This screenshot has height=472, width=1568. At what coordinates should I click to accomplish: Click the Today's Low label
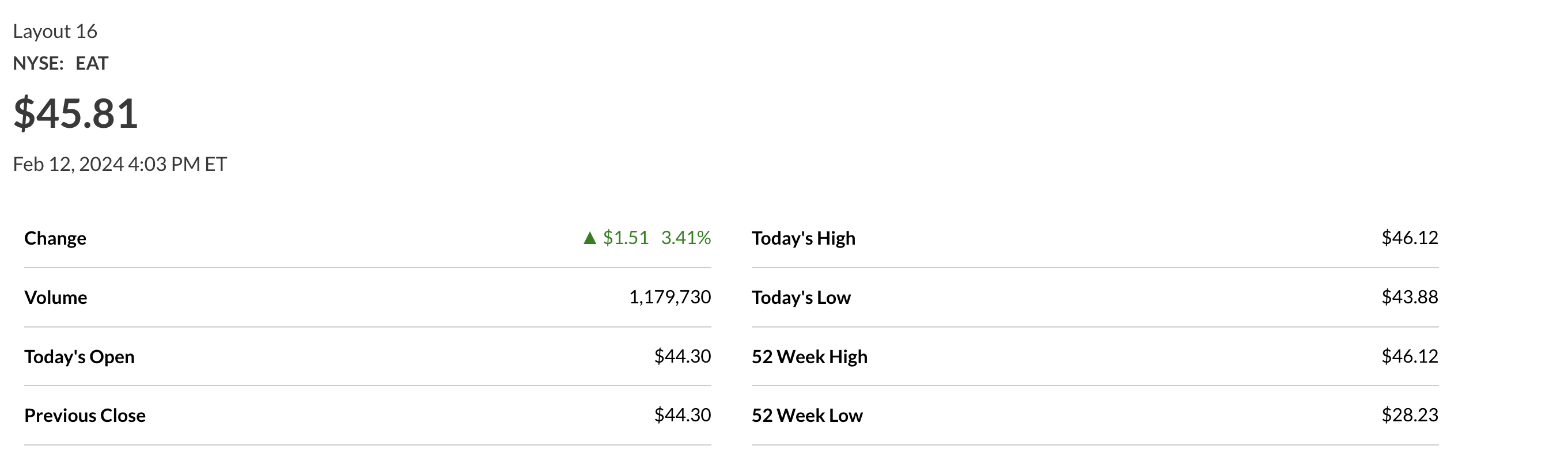pyautogui.click(x=801, y=298)
